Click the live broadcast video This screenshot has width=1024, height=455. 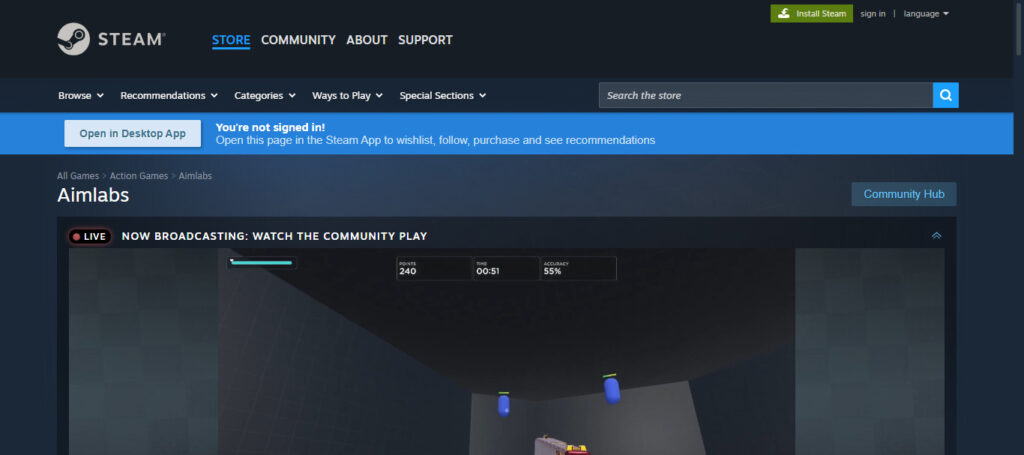pyautogui.click(x=506, y=351)
